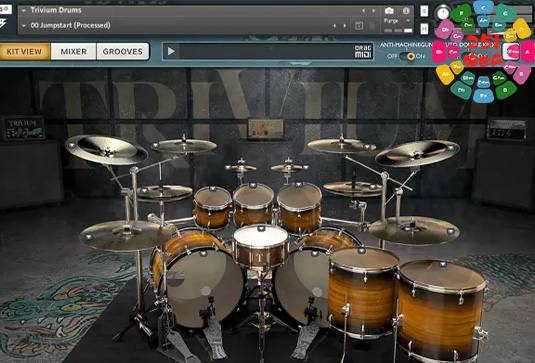Load next snapshot via Jumpstart row right arrow
The height and width of the screenshot is (363, 535).
click(345, 26)
